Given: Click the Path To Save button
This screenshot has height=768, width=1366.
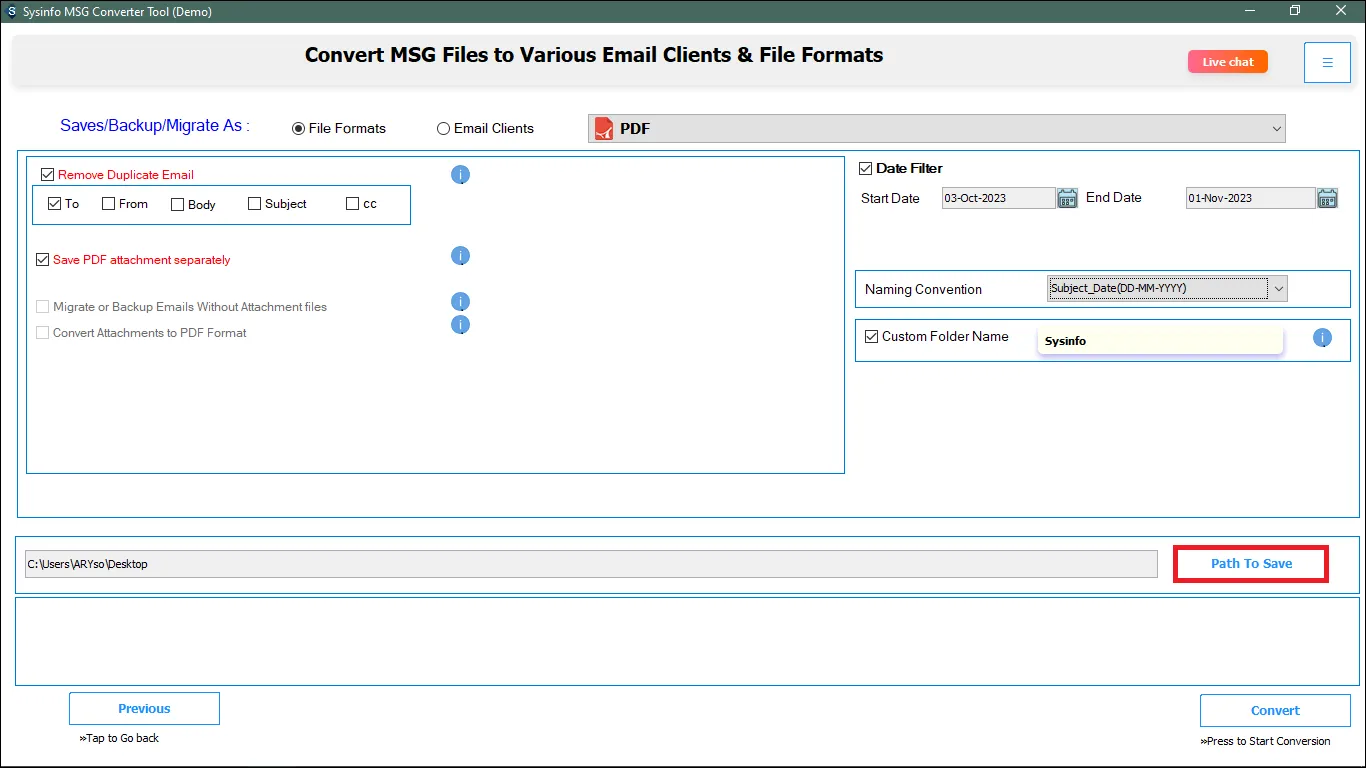Looking at the screenshot, I should pyautogui.click(x=1251, y=564).
